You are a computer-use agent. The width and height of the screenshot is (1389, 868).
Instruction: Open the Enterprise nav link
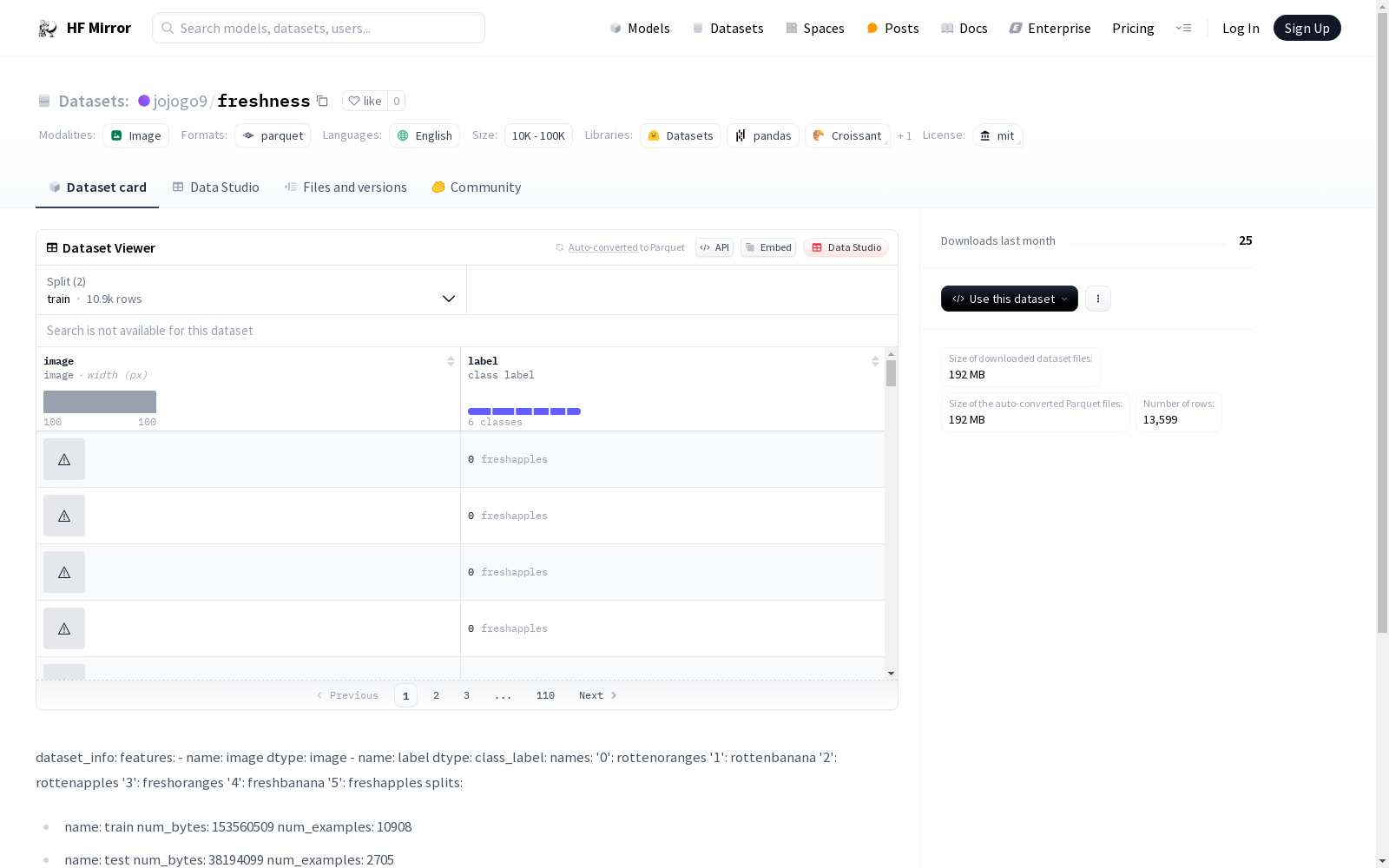1050,28
